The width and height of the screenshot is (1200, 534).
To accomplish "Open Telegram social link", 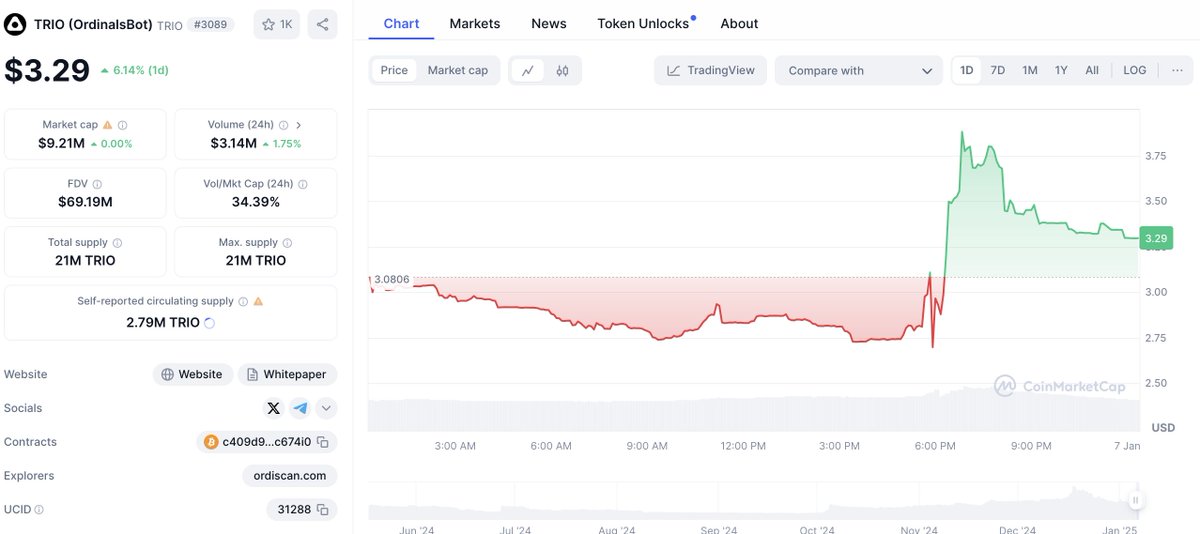I will (x=300, y=408).
